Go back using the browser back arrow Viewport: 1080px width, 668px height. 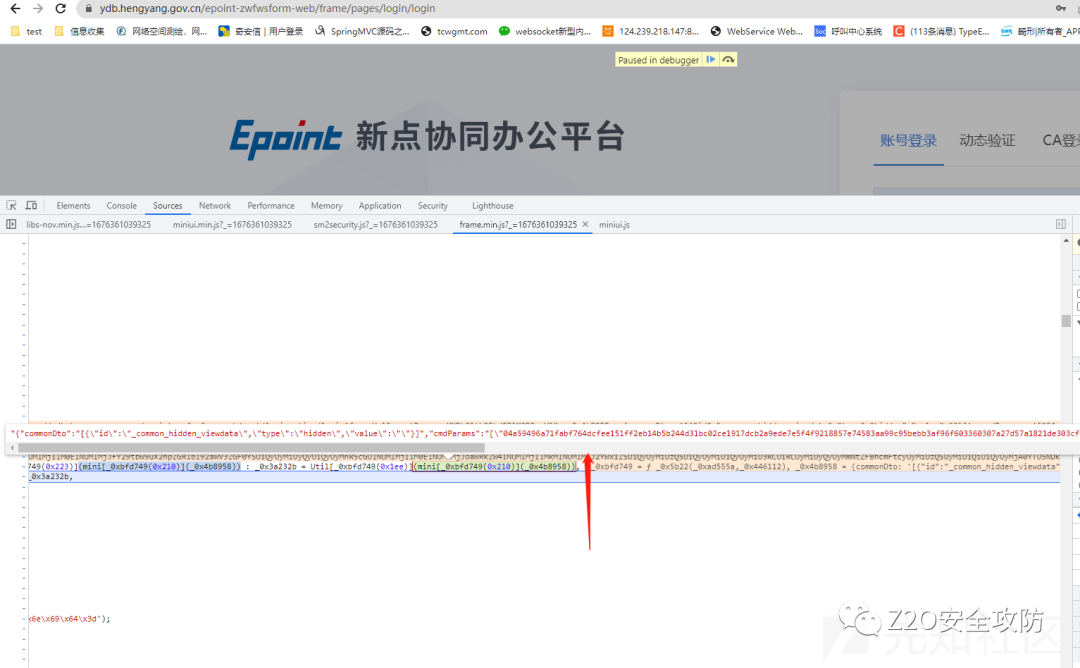15,8
